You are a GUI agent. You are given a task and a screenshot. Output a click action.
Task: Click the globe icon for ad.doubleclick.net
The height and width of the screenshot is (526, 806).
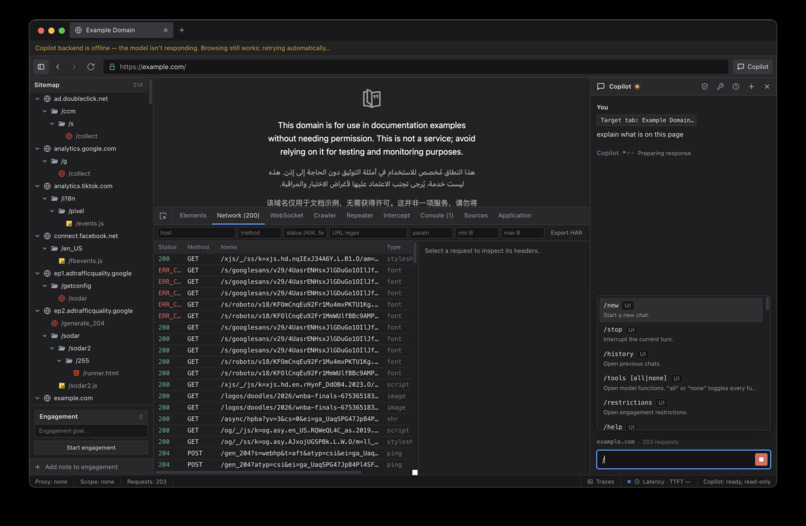coord(47,99)
